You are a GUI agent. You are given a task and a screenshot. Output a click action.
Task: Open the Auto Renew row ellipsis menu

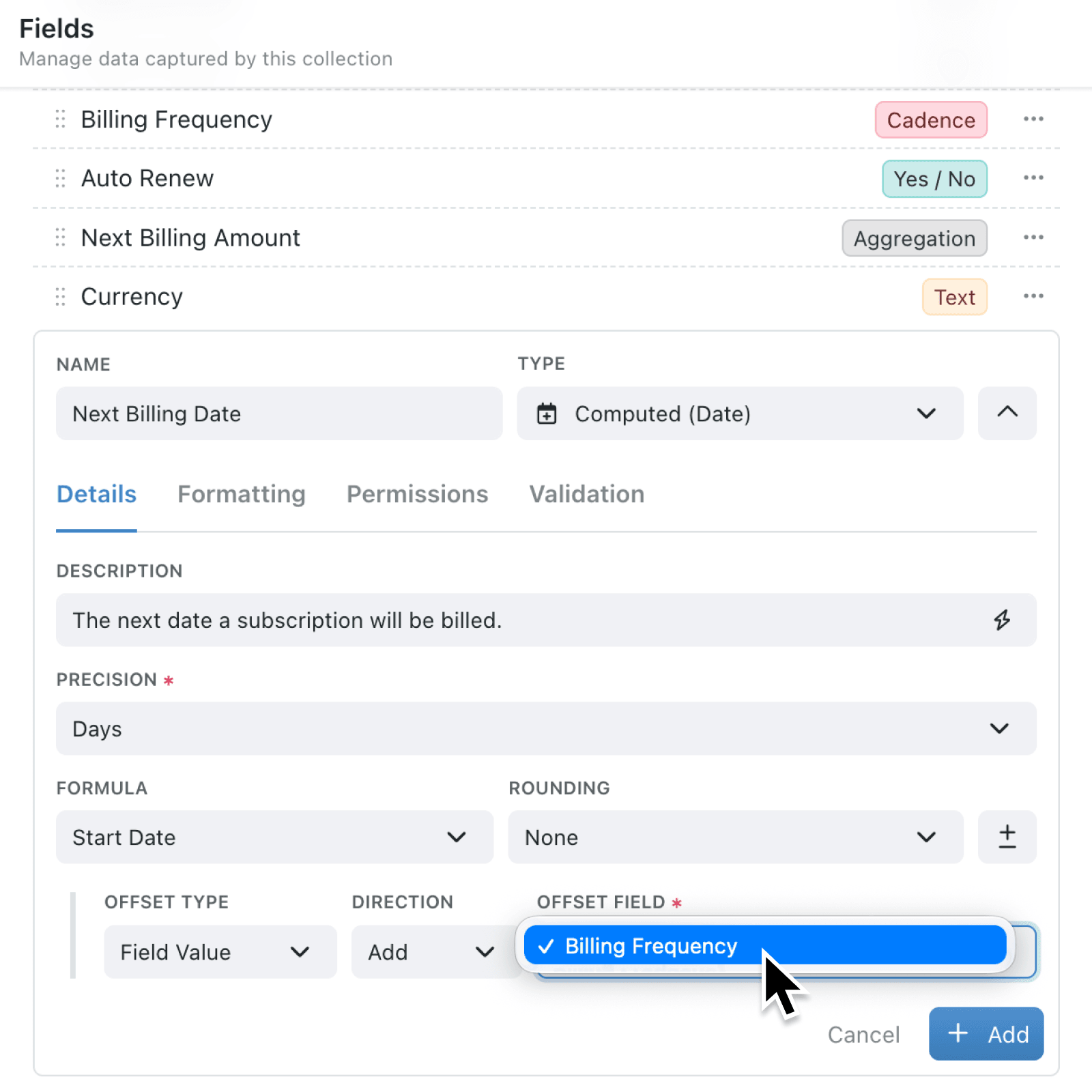point(1033,178)
